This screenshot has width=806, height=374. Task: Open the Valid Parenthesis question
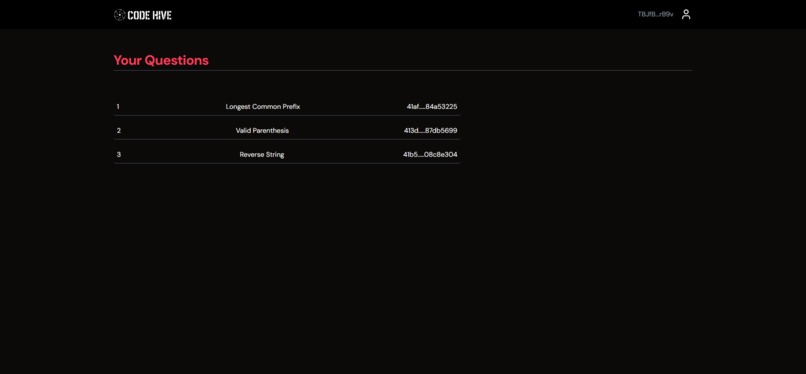(262, 130)
